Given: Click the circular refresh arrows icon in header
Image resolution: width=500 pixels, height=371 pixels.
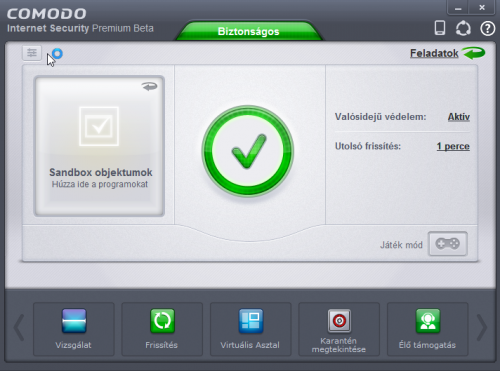Looking at the screenshot, I should pyautogui.click(x=463, y=28).
